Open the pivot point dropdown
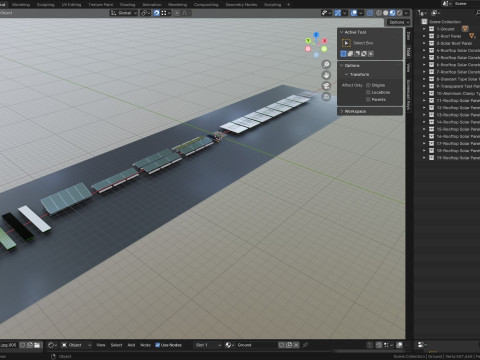The width and height of the screenshot is (480, 360). click(145, 13)
